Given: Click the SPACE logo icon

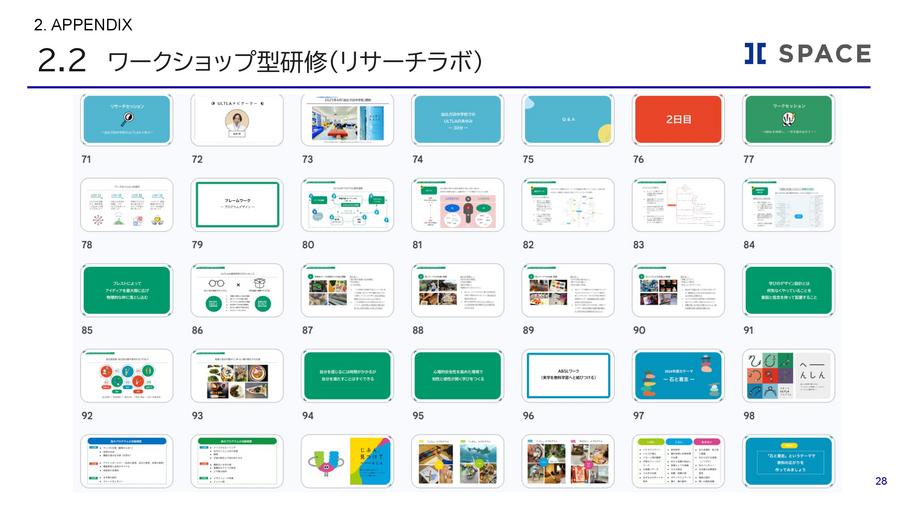Looking at the screenshot, I should click(x=756, y=54).
